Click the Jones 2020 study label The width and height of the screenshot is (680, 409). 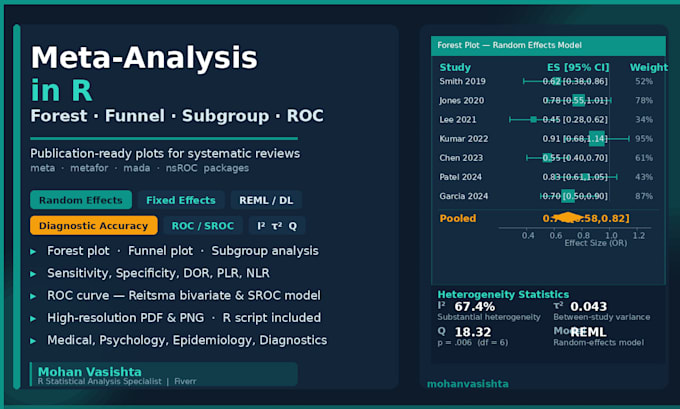point(461,101)
